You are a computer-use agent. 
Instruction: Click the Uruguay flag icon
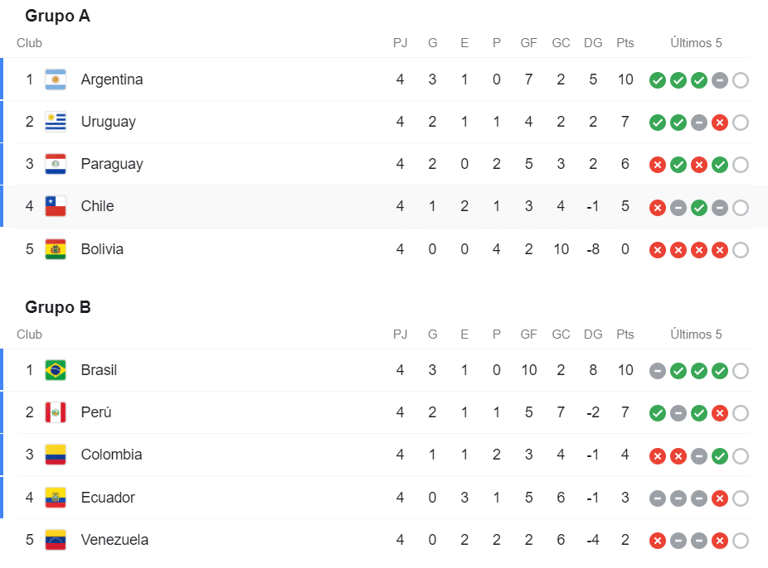point(55,121)
